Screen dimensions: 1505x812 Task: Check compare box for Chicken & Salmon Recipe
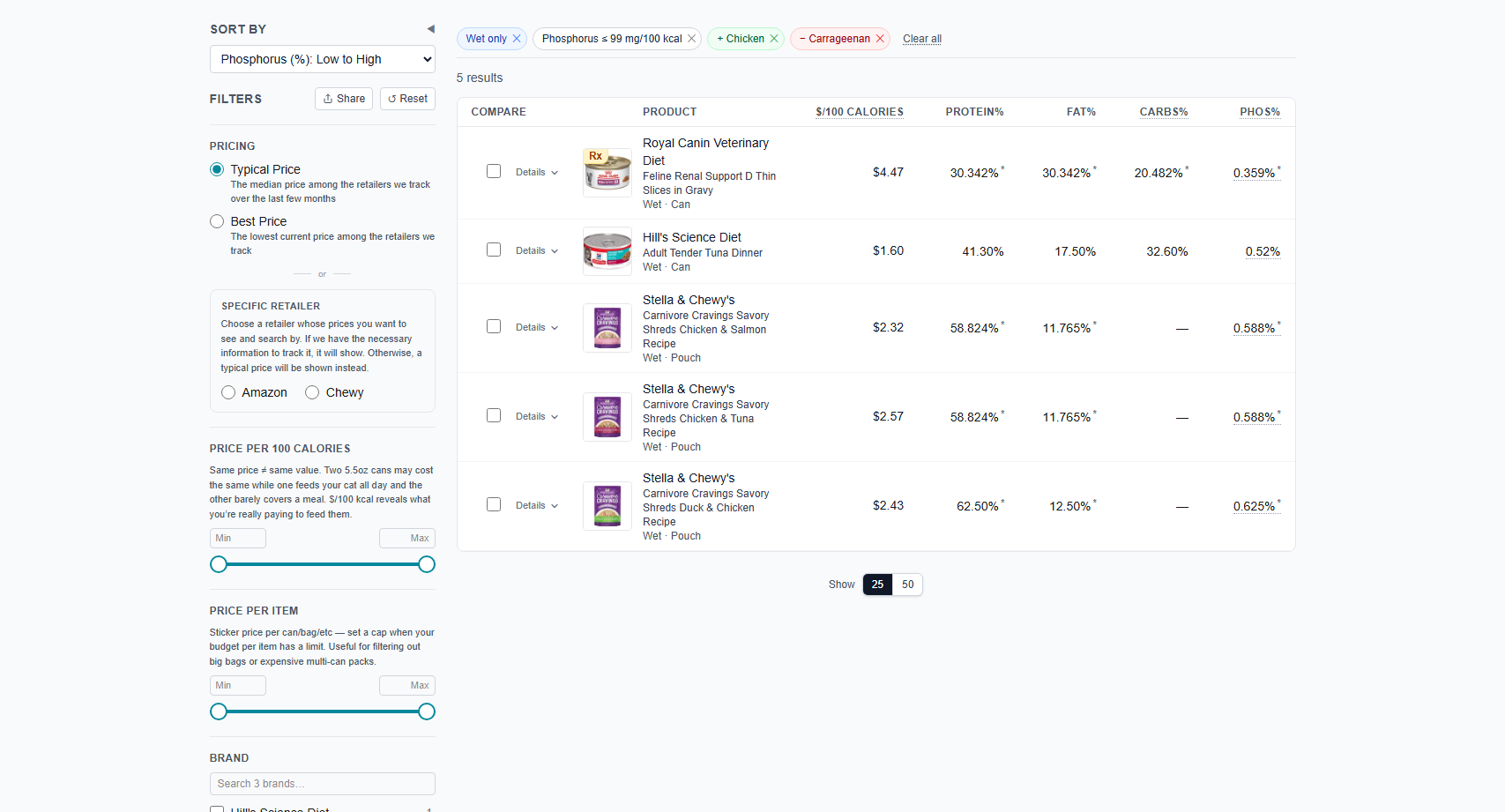coord(494,326)
